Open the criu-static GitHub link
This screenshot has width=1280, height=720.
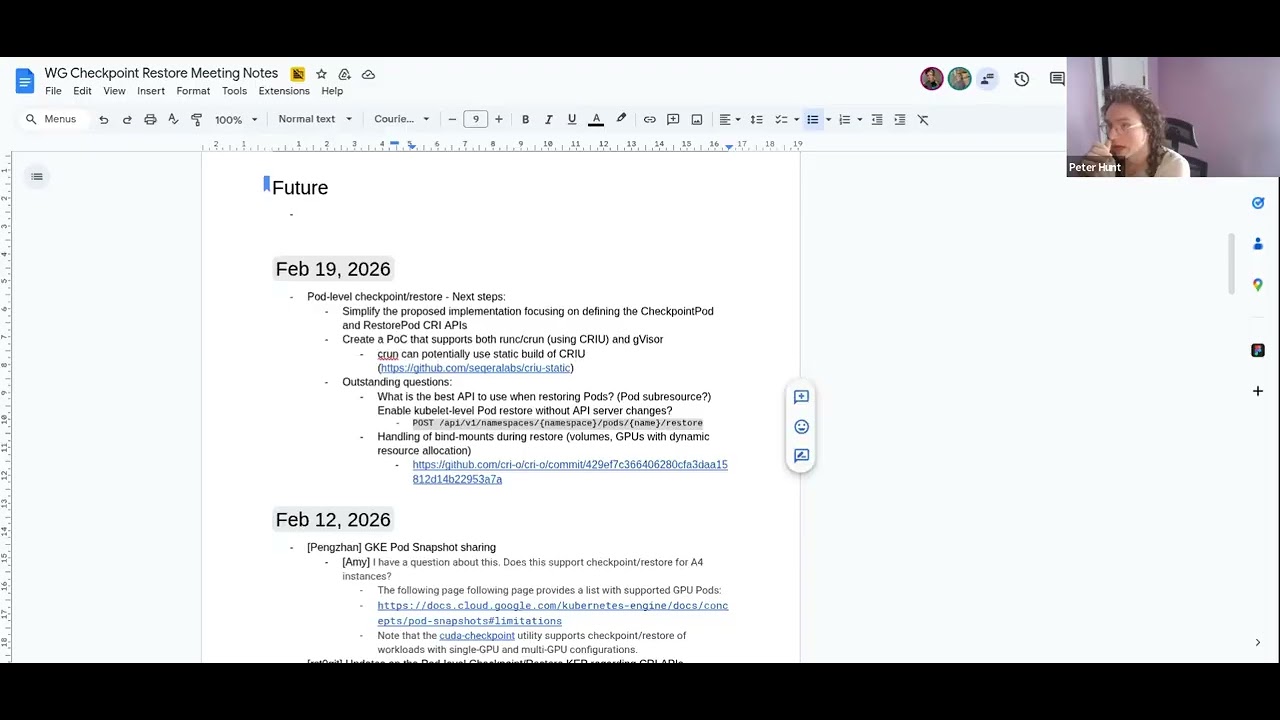click(475, 368)
